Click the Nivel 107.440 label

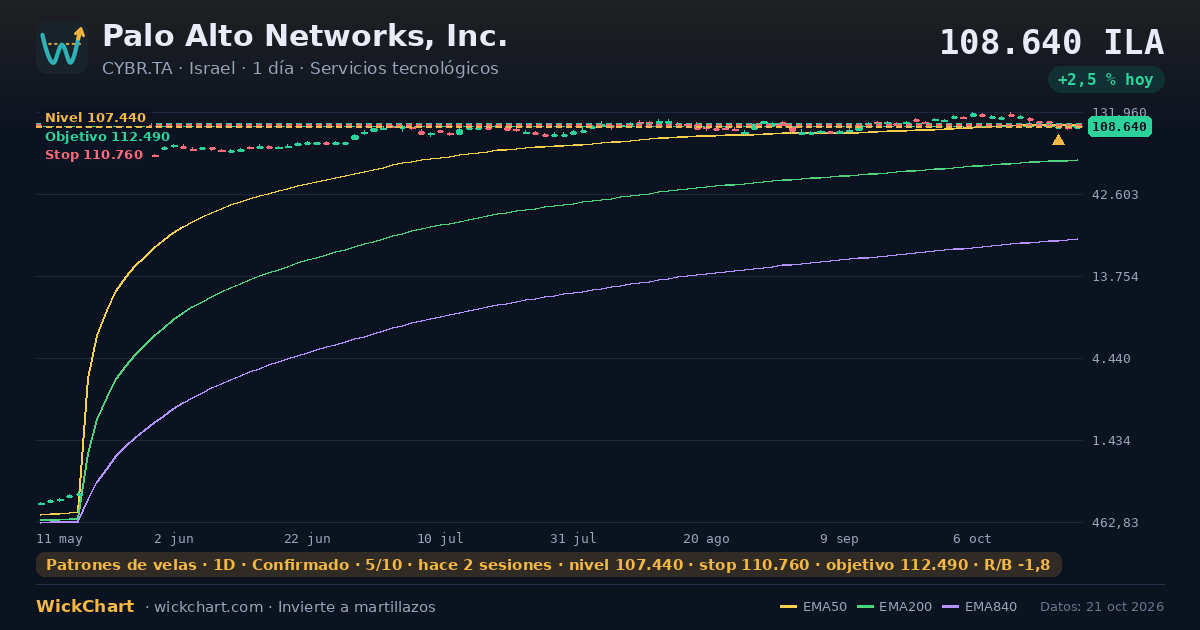coord(95,118)
